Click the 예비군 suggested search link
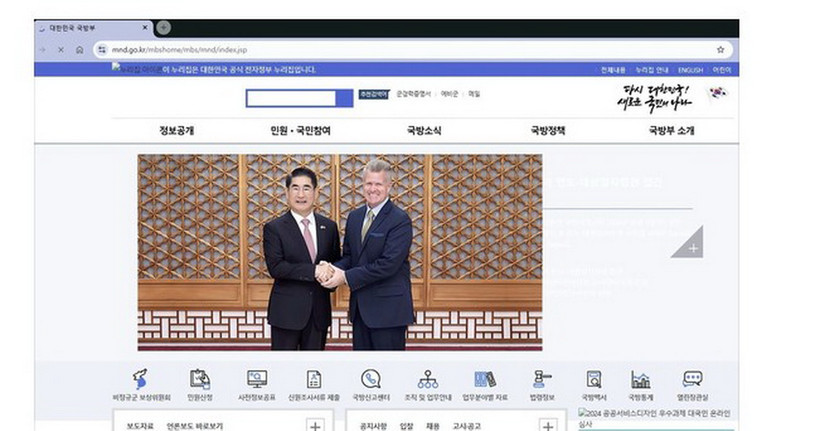820x431 pixels. pyautogui.click(x=449, y=94)
